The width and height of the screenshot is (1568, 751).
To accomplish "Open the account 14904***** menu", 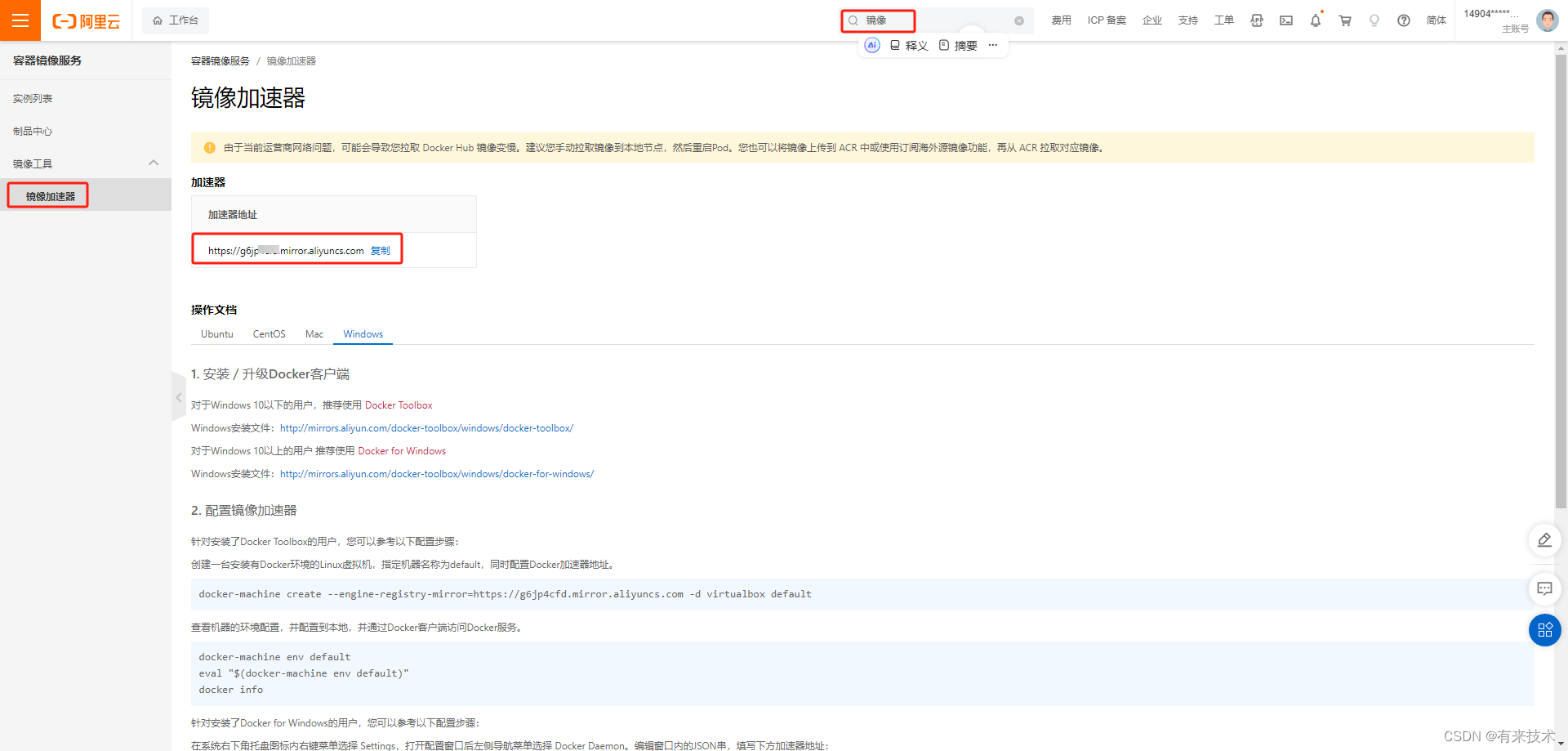I will 1494,20.
